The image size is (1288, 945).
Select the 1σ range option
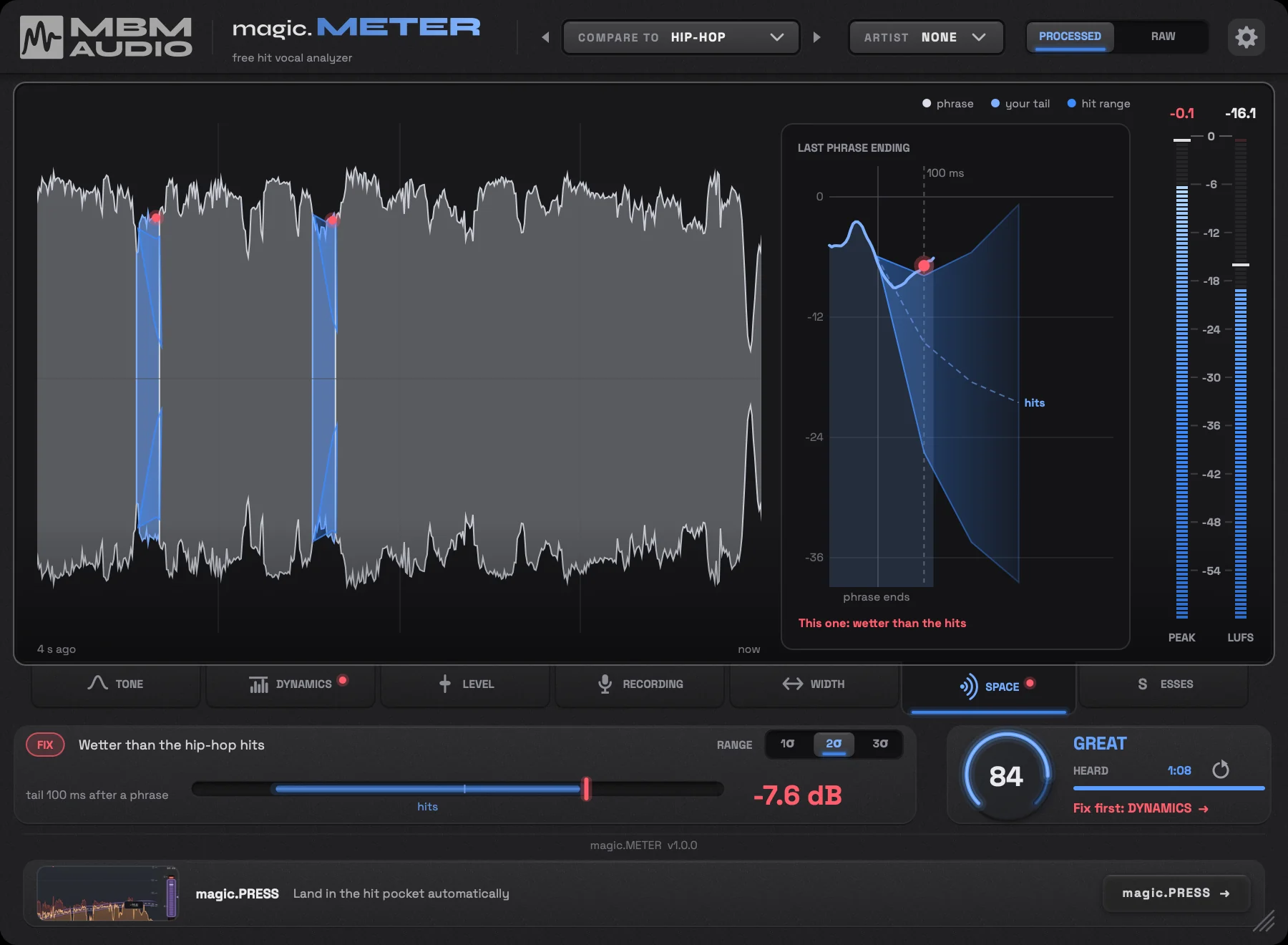(x=787, y=744)
